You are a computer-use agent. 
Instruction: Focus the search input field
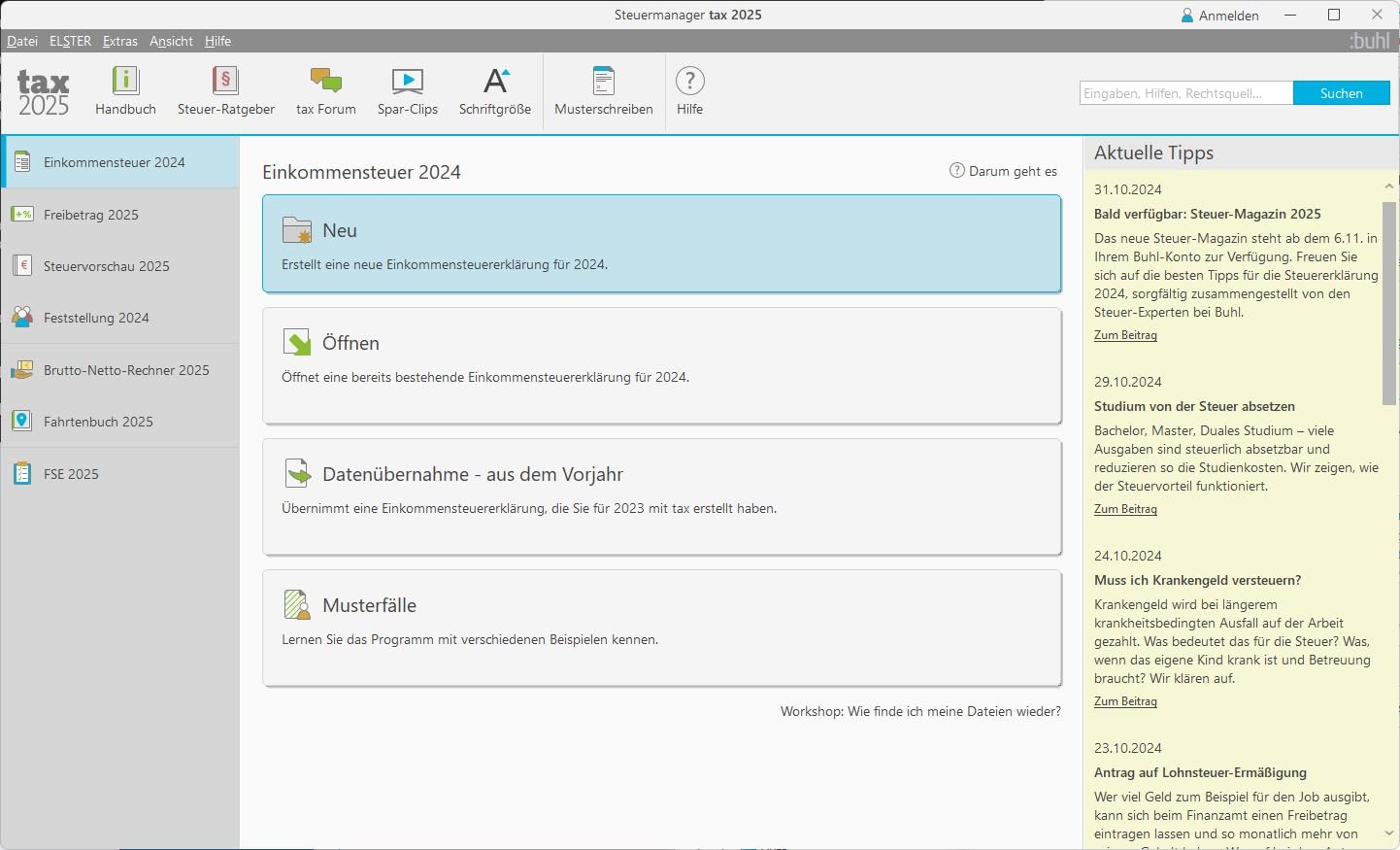(x=1186, y=93)
